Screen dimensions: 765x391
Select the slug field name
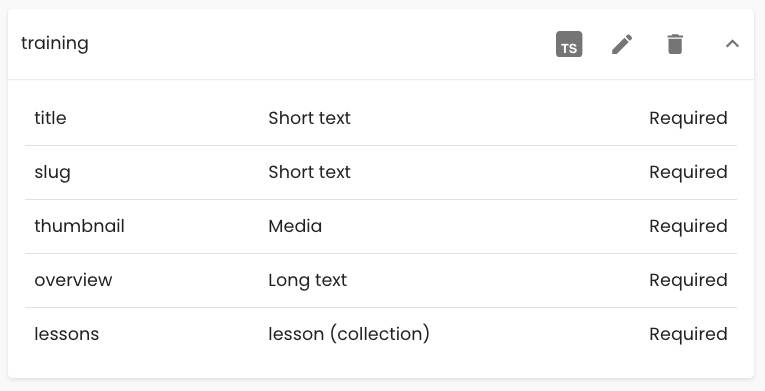tap(52, 173)
